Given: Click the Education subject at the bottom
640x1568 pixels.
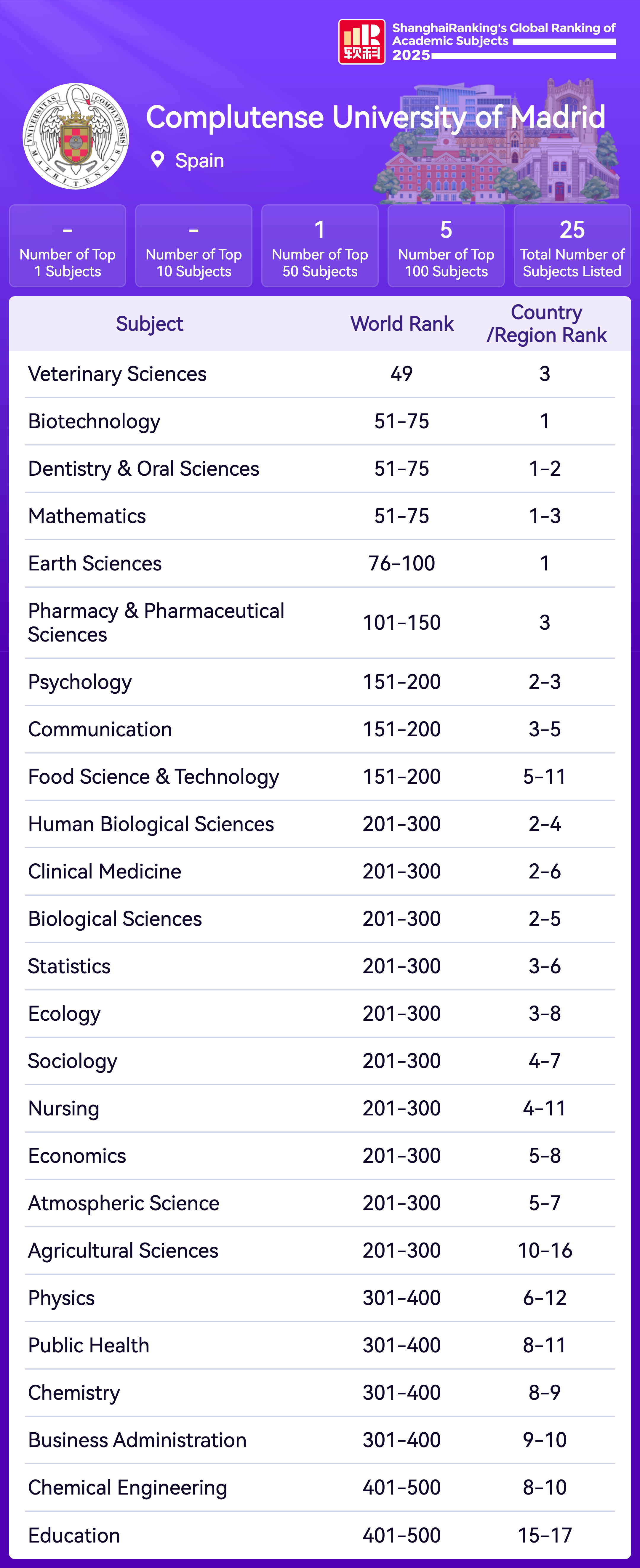Looking at the screenshot, I should click(x=74, y=1535).
